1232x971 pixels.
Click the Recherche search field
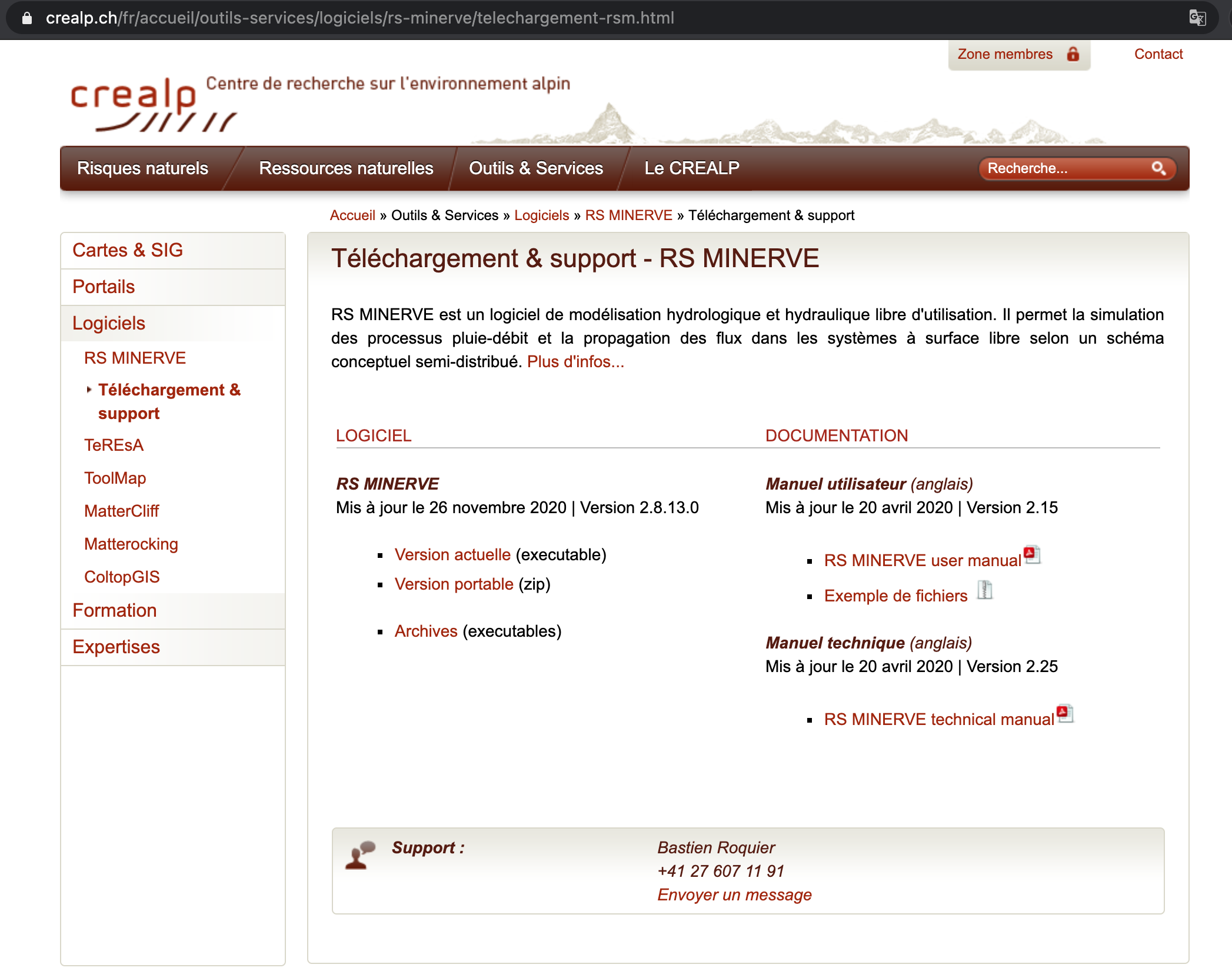(1077, 168)
